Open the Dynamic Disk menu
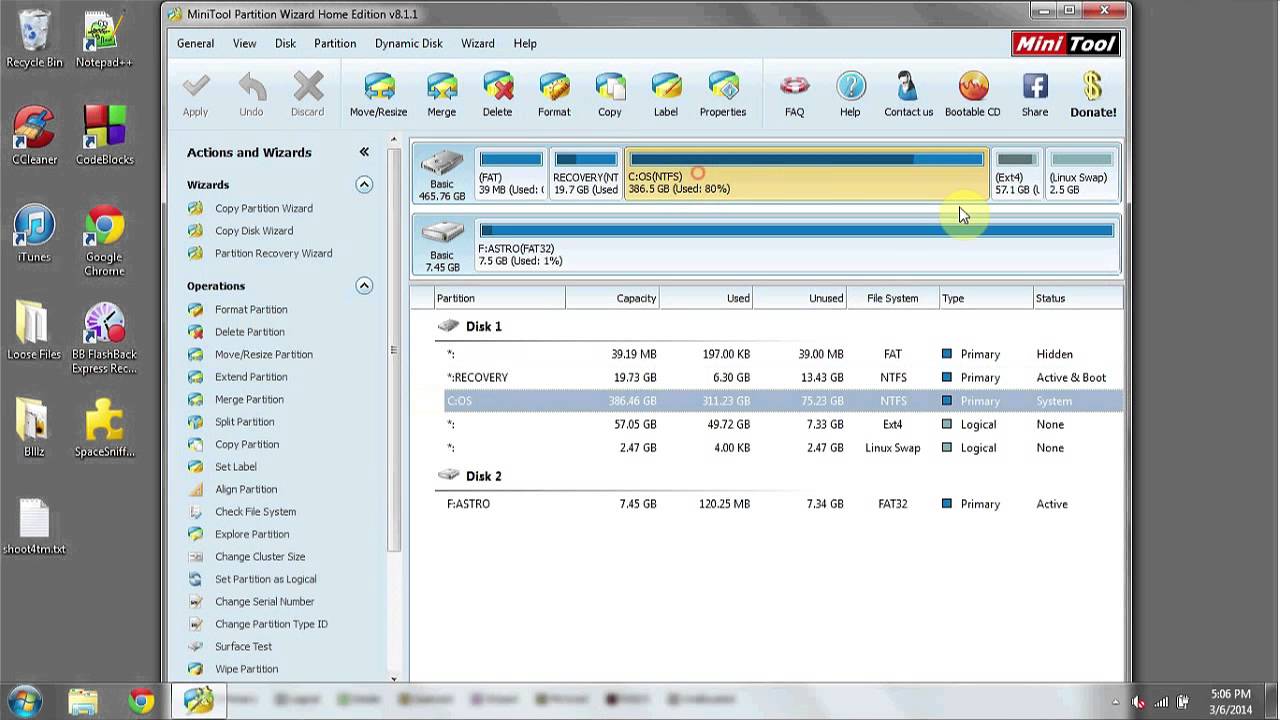This screenshot has height=720, width=1280. click(x=408, y=44)
